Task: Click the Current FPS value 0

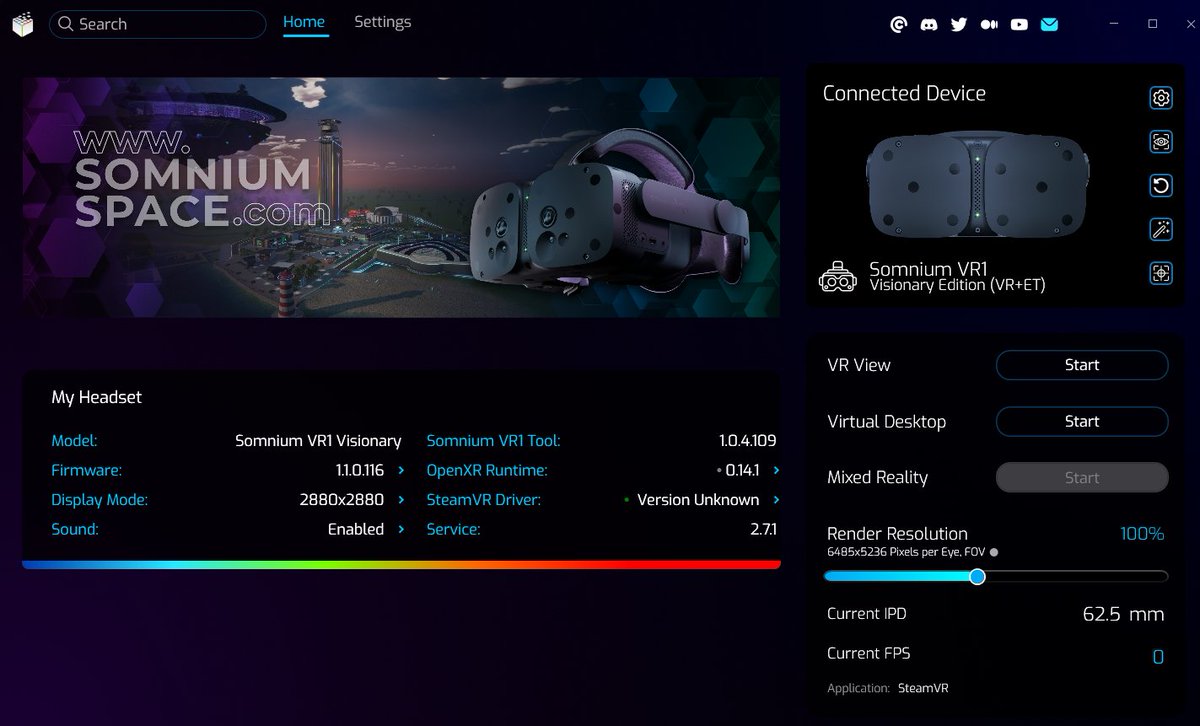Action: tap(1158, 657)
